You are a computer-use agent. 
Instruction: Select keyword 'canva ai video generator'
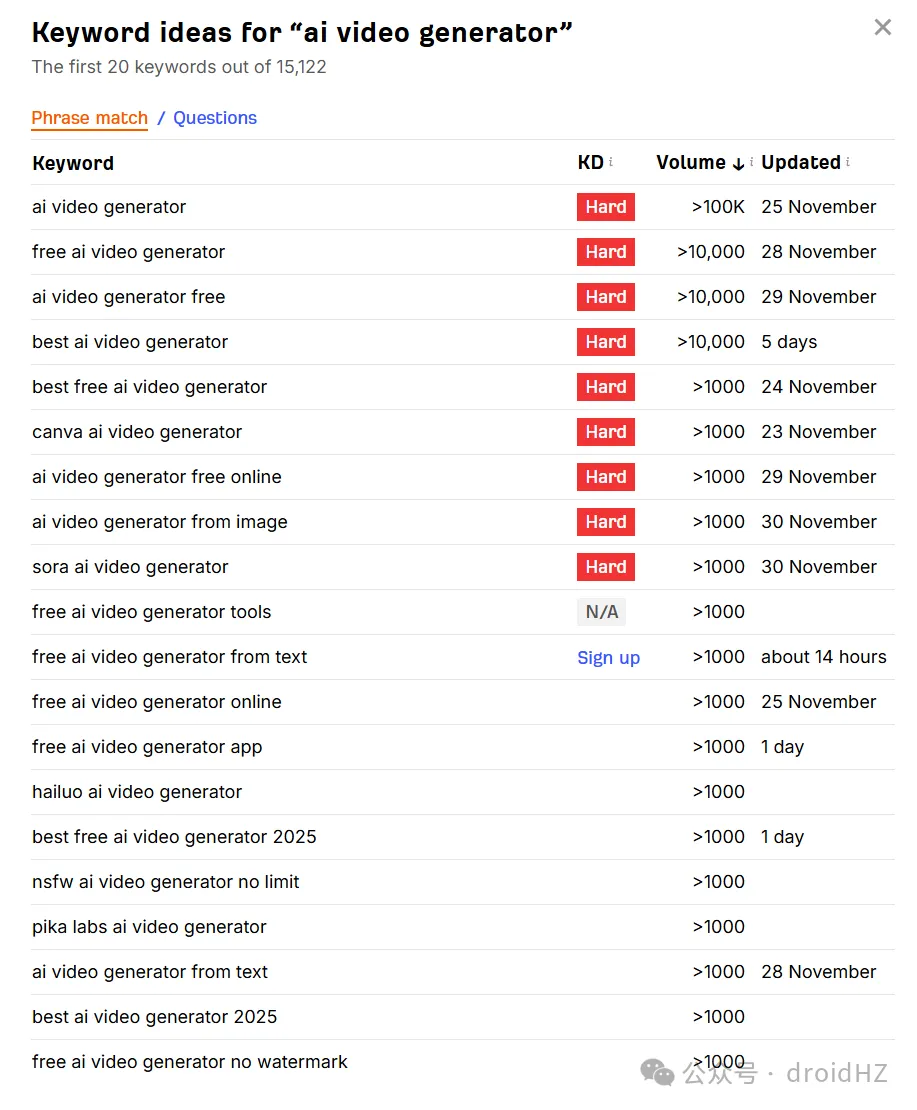point(137,432)
